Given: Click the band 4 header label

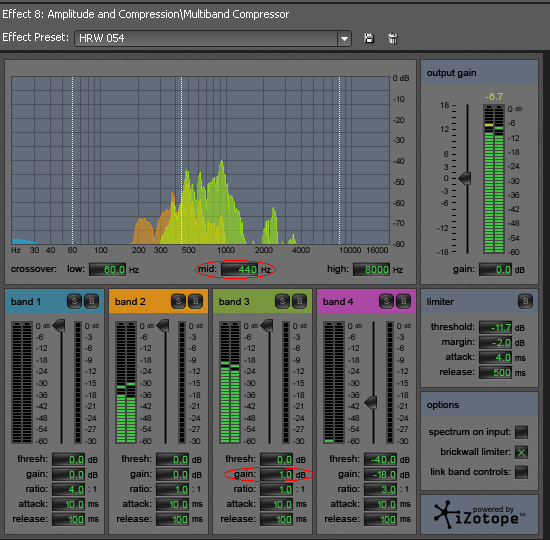Looking at the screenshot, I should pyautogui.click(x=338, y=302).
